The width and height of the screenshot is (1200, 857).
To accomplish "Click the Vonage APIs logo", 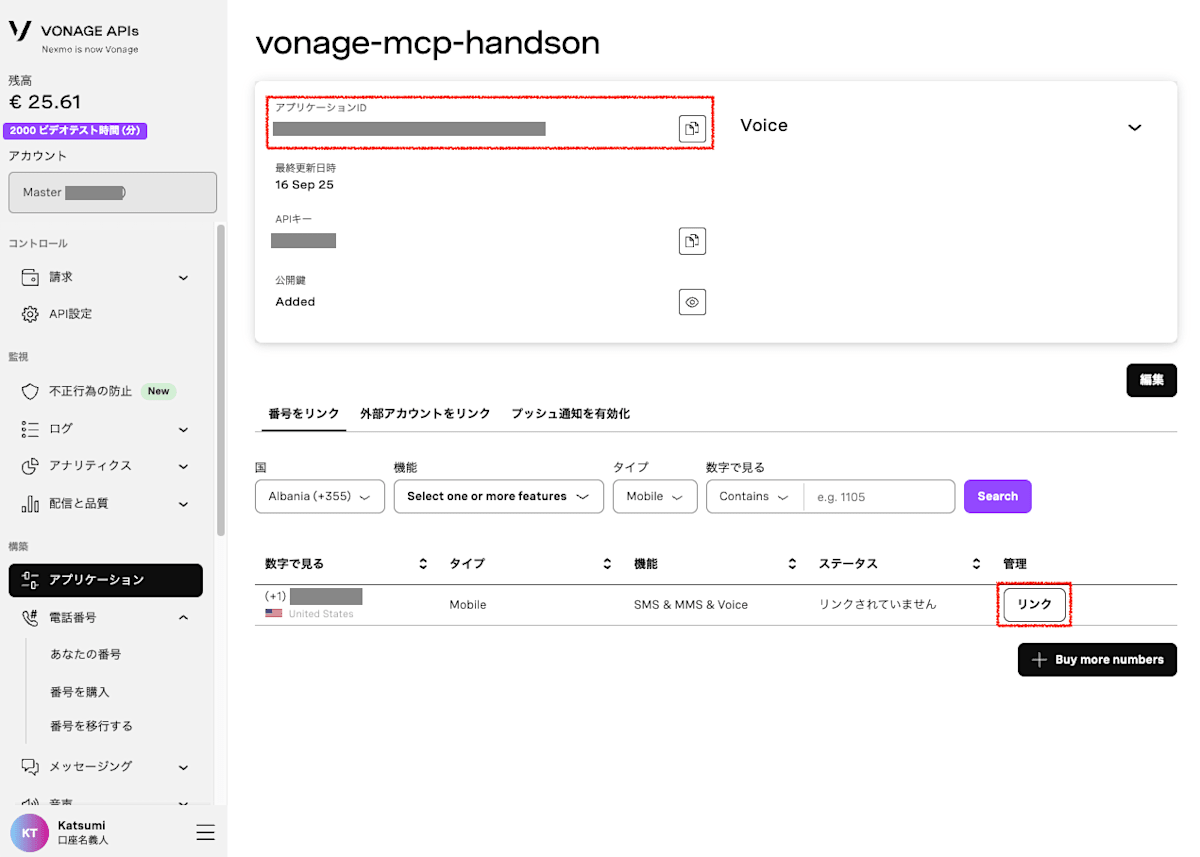I will [74, 36].
